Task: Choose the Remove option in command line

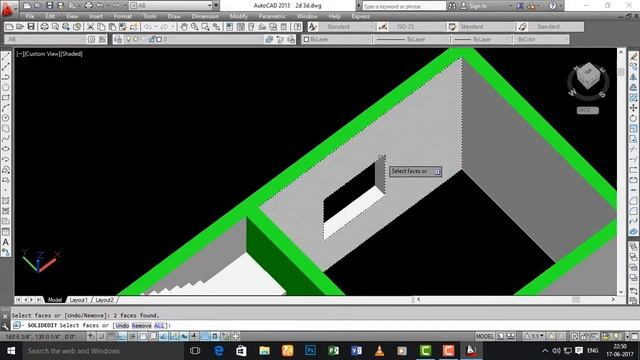Action: coord(142,326)
